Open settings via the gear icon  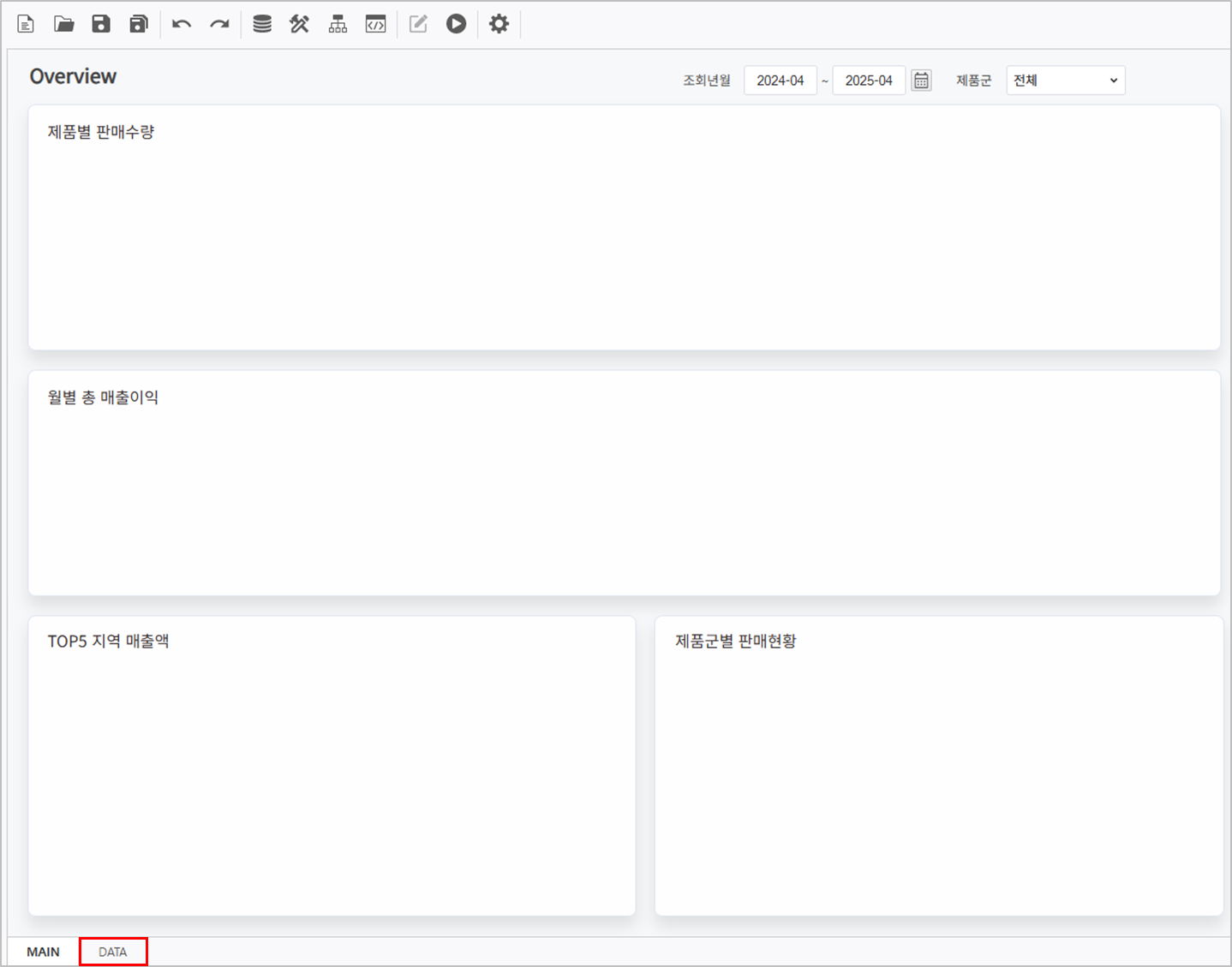(499, 24)
